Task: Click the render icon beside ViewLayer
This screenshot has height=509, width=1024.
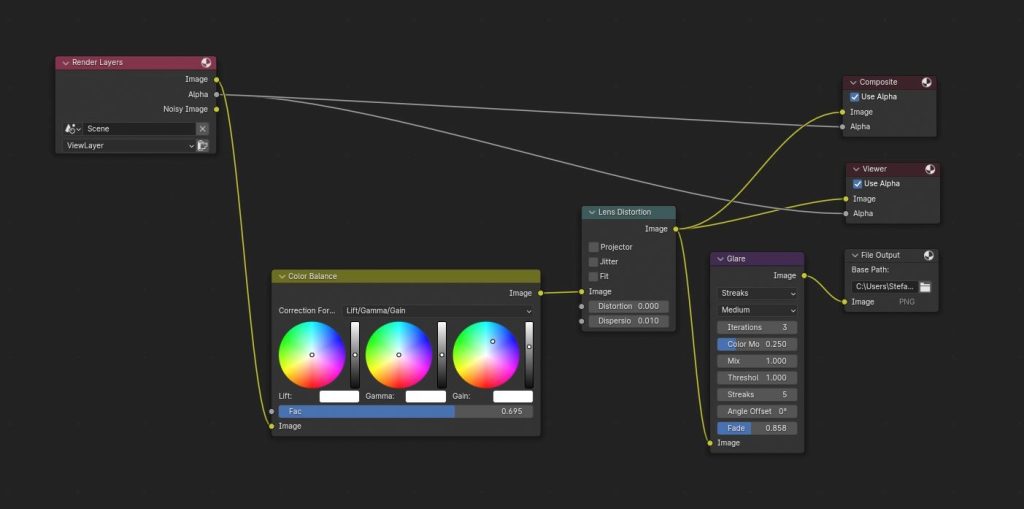Action: 203,146
